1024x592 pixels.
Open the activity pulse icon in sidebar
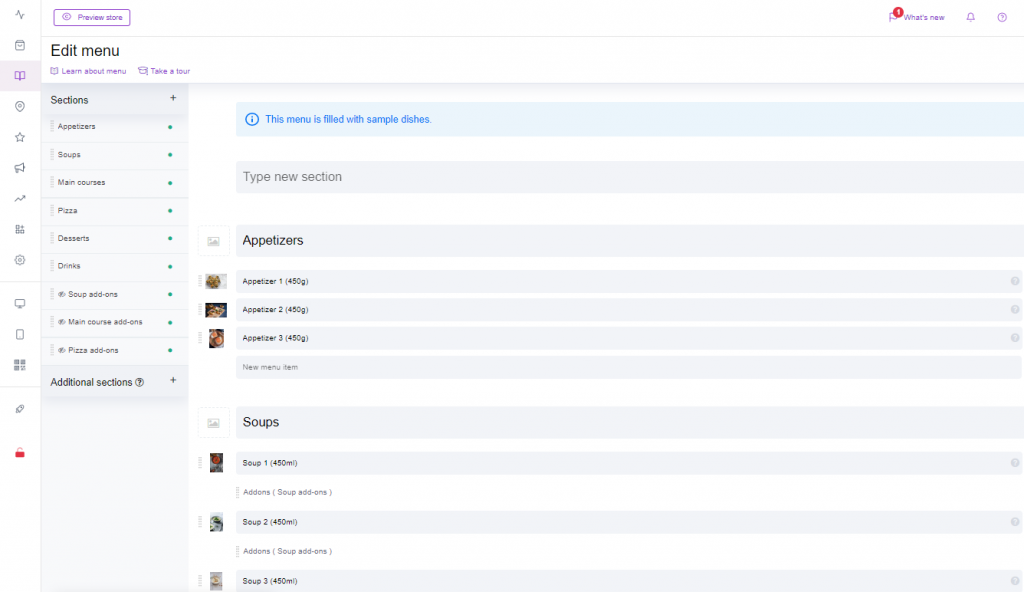coord(19,14)
